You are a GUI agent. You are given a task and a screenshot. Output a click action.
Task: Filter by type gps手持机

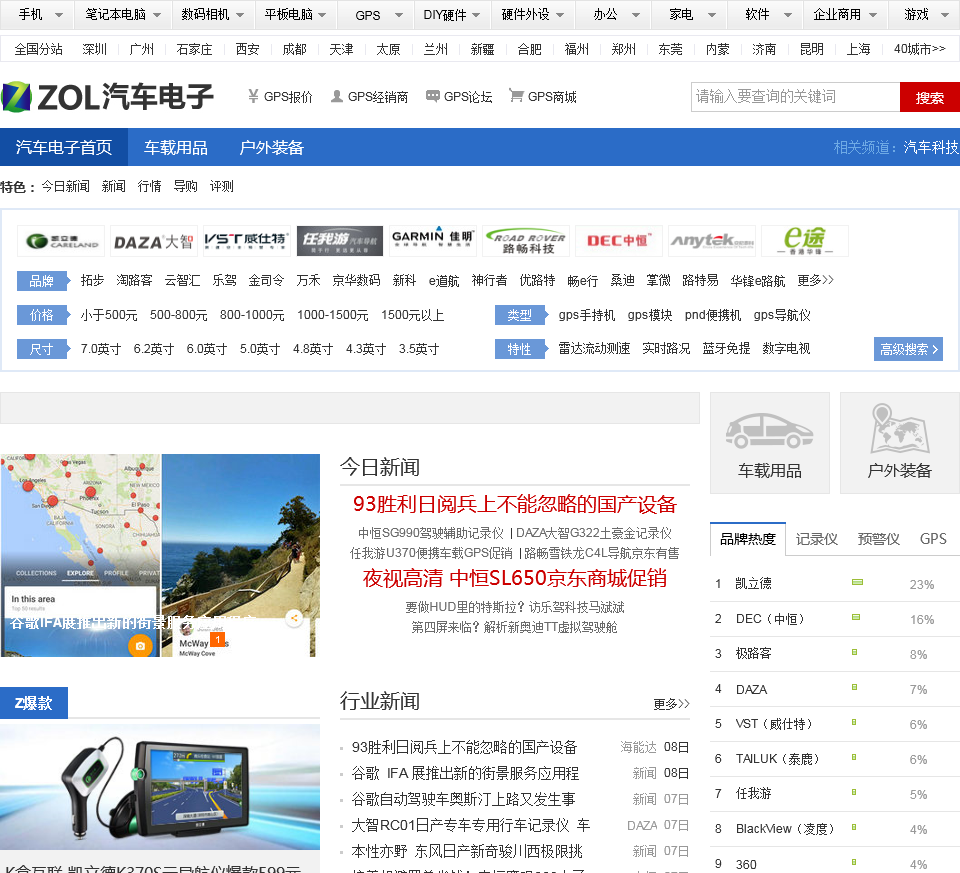coord(587,315)
